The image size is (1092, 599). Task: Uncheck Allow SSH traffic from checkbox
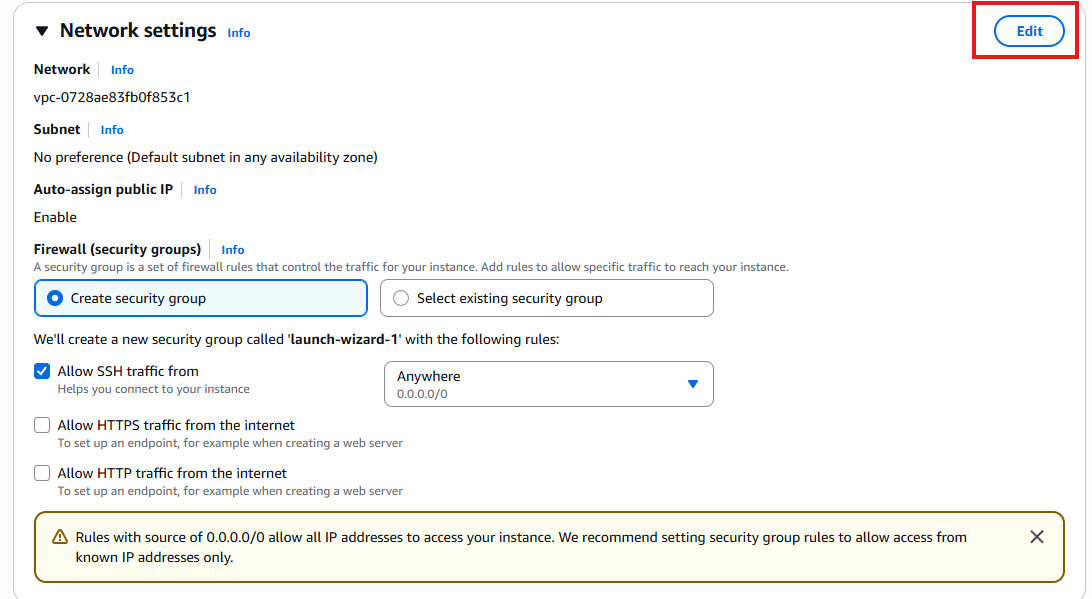[x=42, y=371]
